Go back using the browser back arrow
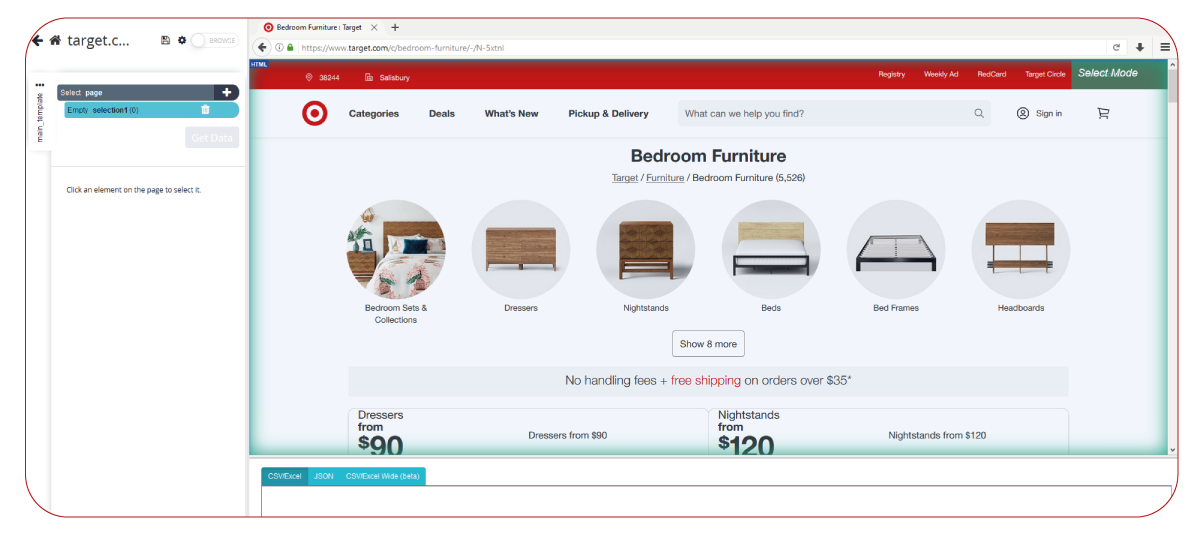The image size is (1203, 534). (262, 47)
